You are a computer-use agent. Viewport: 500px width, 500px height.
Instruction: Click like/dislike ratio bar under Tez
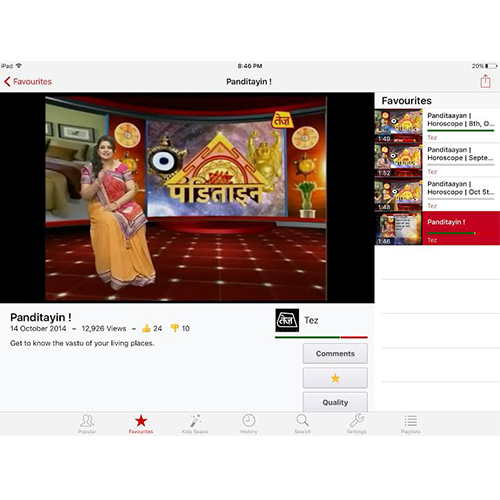pyautogui.click(x=321, y=337)
